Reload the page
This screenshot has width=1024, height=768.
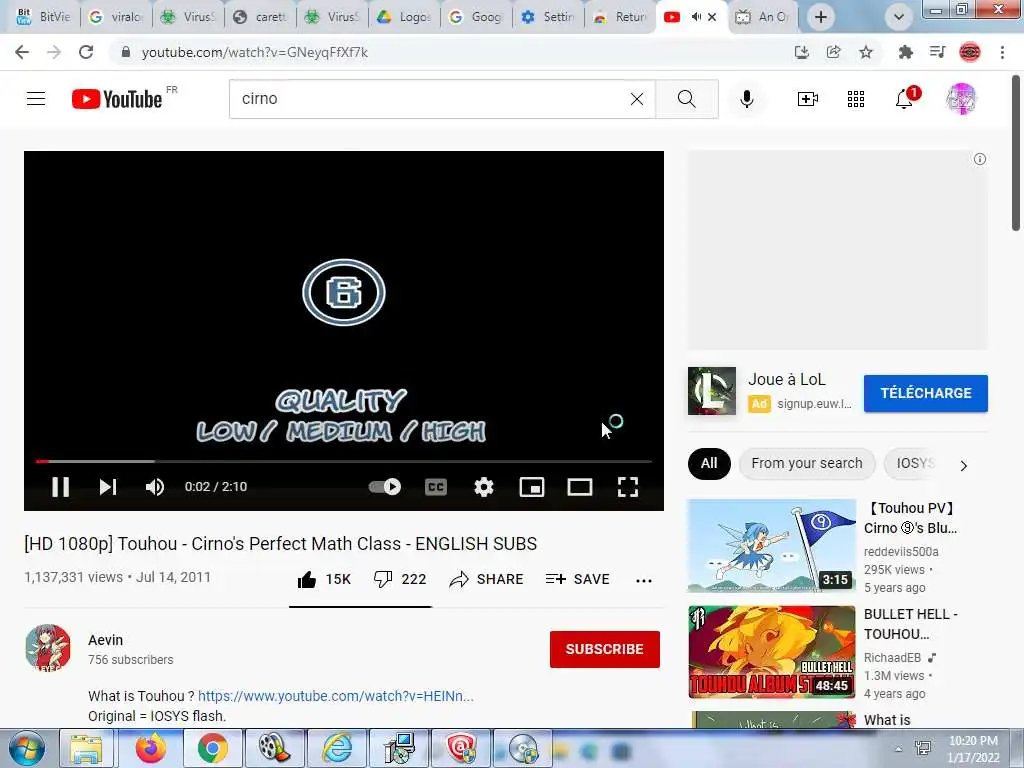[86, 52]
